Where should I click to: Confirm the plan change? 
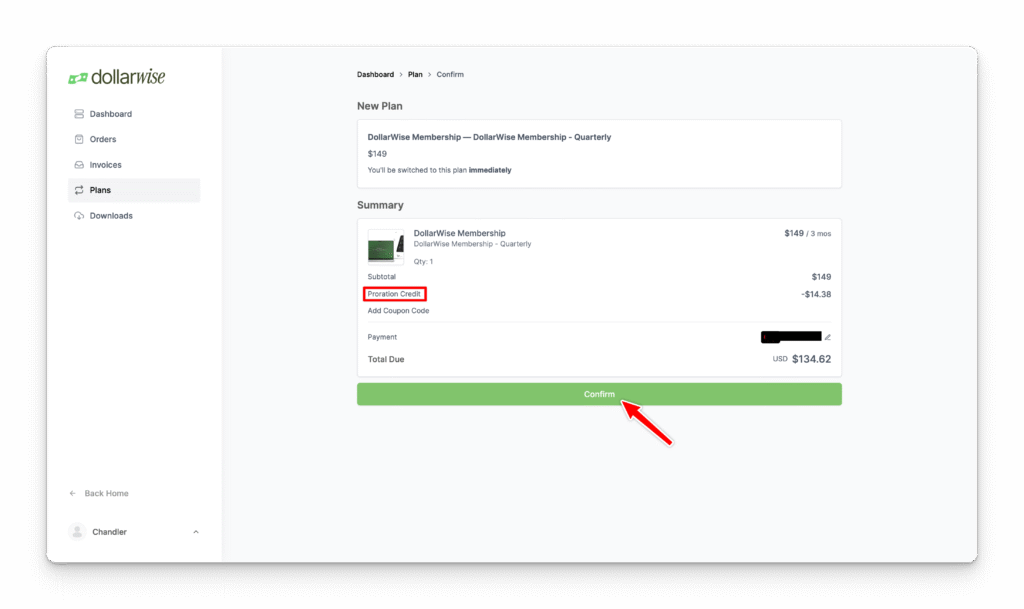point(599,394)
